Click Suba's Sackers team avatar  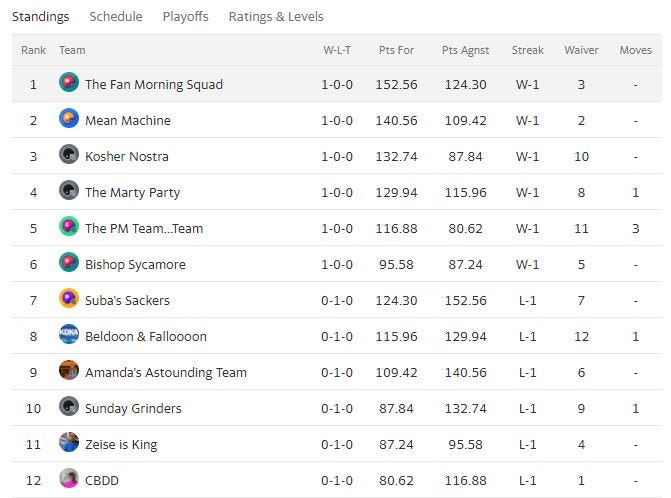[x=69, y=300]
